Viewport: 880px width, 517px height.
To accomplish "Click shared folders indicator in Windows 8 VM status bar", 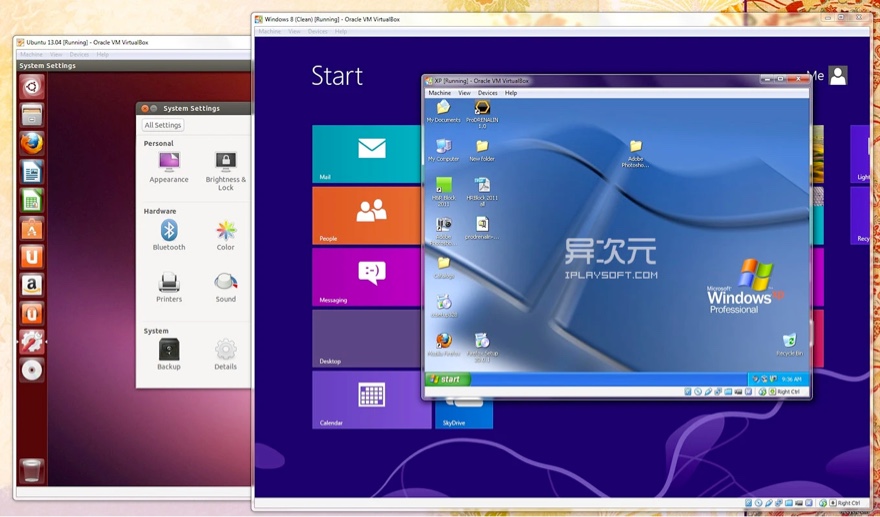I will point(789,503).
